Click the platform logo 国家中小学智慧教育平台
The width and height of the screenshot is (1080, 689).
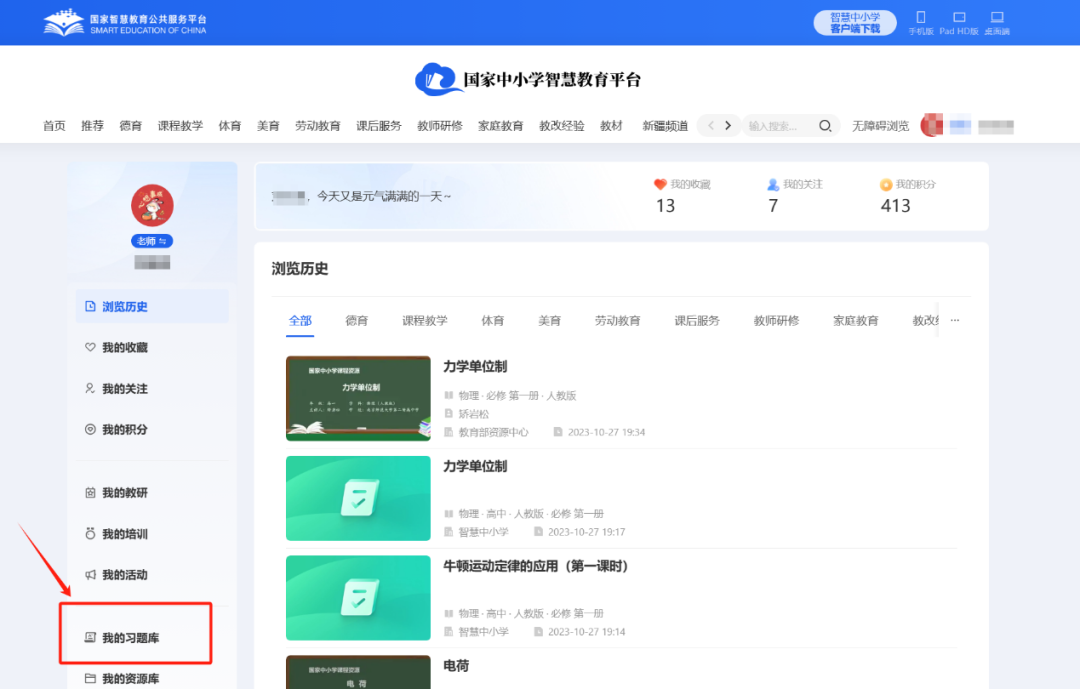pyautogui.click(x=528, y=80)
